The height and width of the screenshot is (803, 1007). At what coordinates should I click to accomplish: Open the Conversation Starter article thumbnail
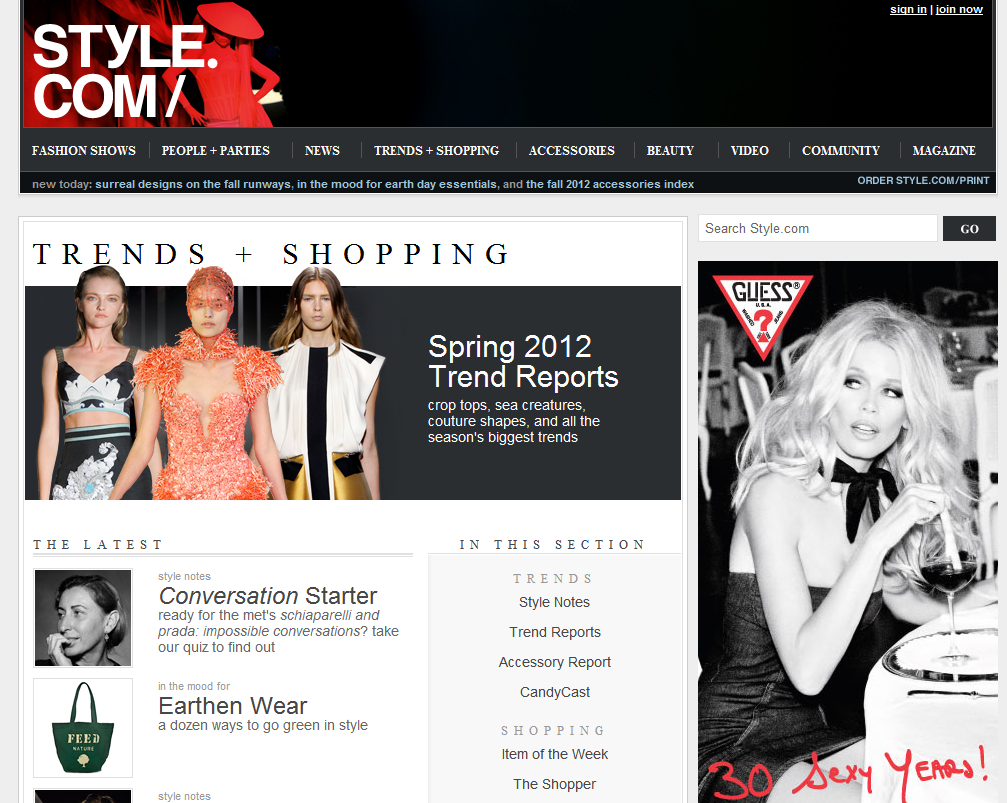point(83,617)
